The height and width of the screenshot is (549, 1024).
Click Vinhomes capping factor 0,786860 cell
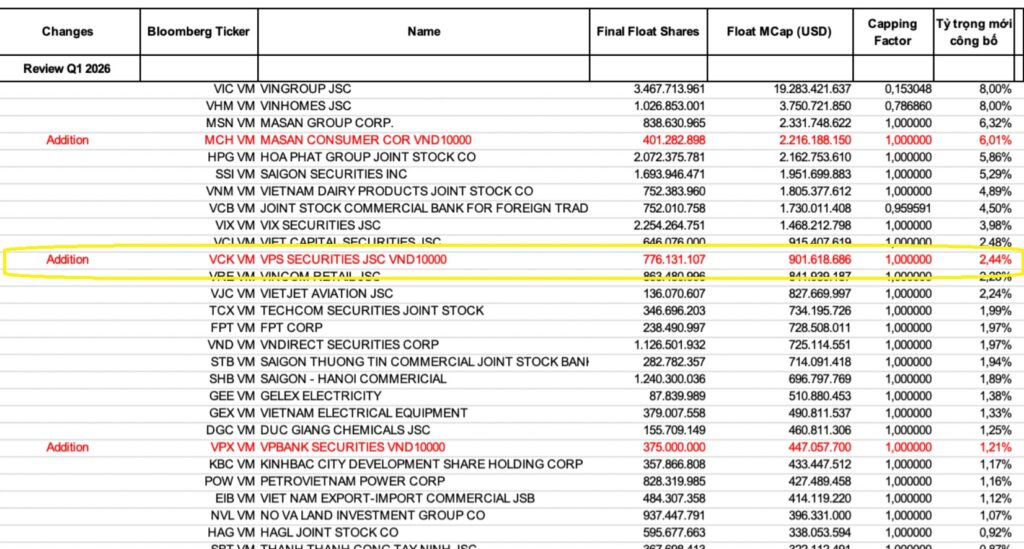[x=908, y=106]
